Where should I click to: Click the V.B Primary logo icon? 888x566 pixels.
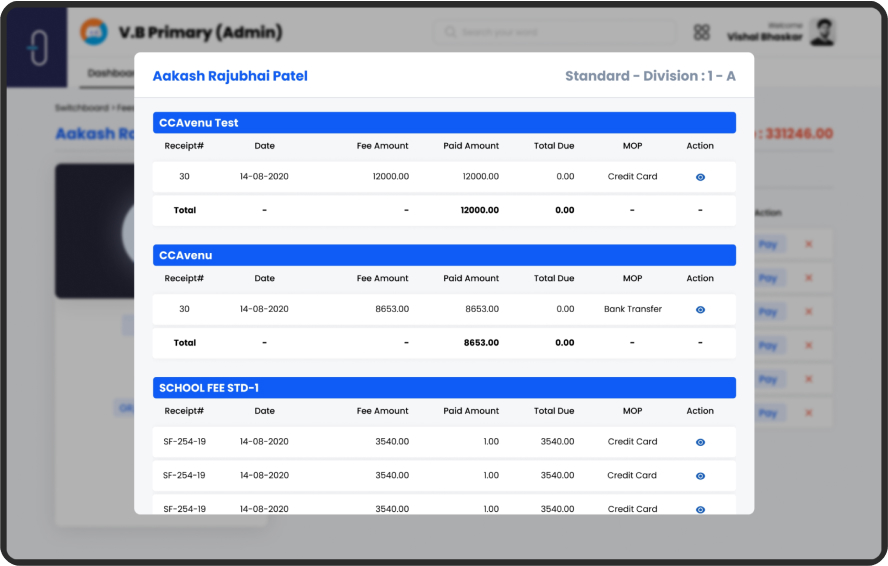point(93,32)
